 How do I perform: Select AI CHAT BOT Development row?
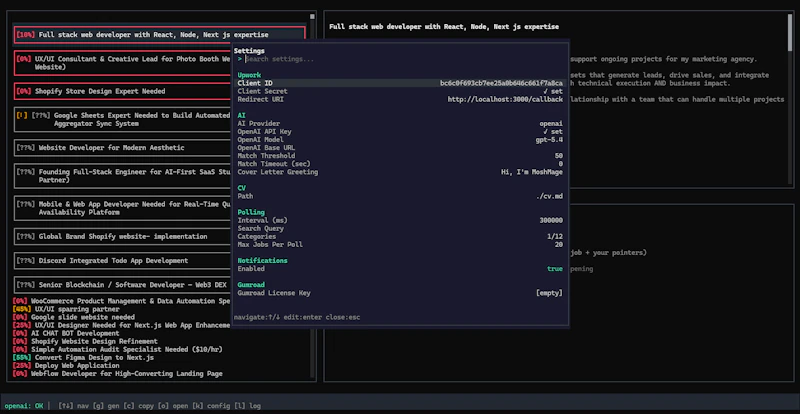point(66,333)
